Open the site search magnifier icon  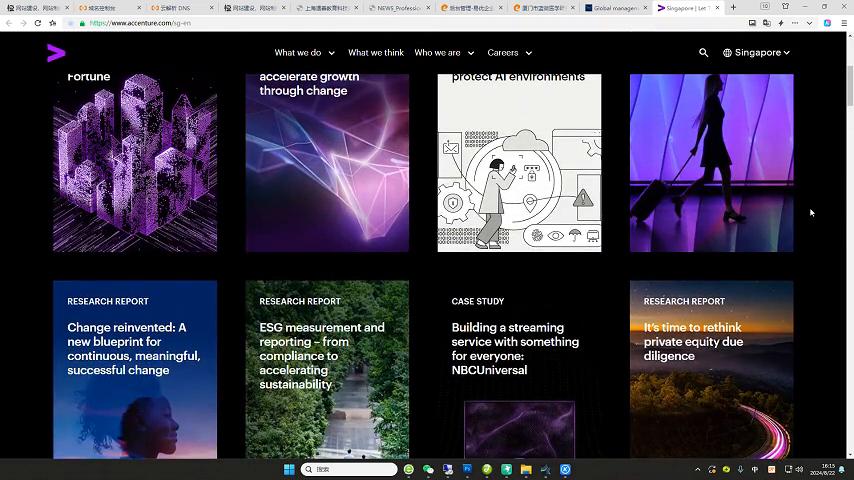[703, 53]
